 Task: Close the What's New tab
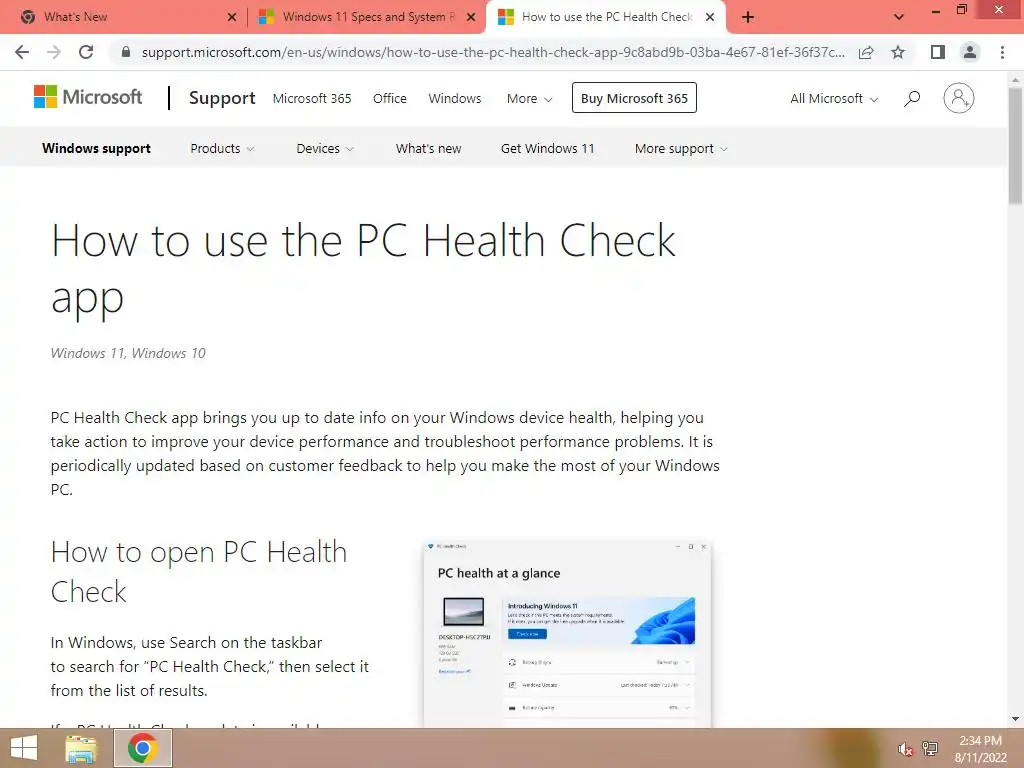[x=232, y=17]
